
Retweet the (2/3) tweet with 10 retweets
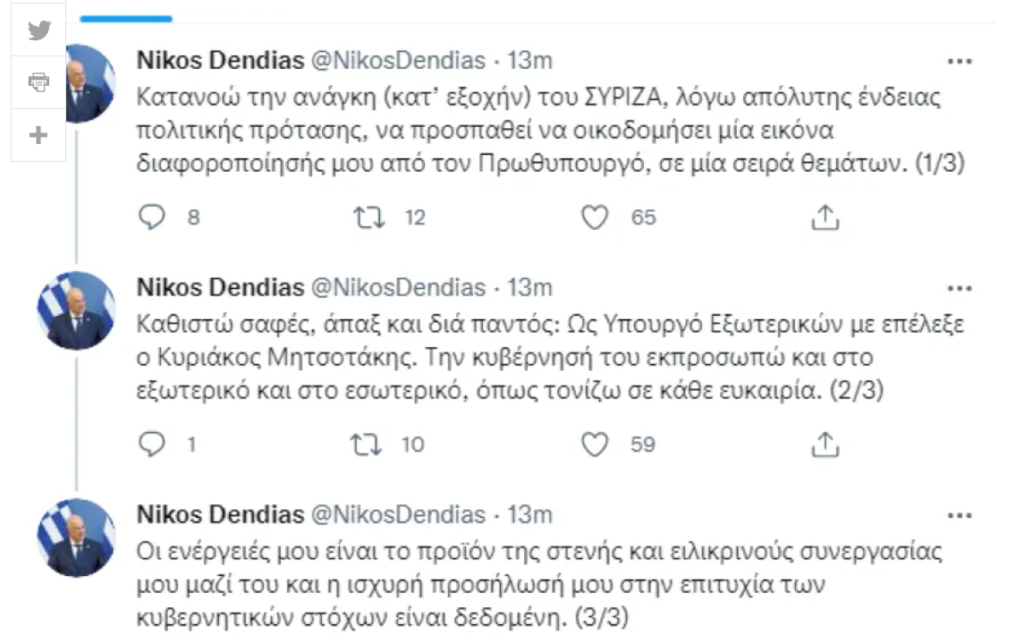click(370, 443)
